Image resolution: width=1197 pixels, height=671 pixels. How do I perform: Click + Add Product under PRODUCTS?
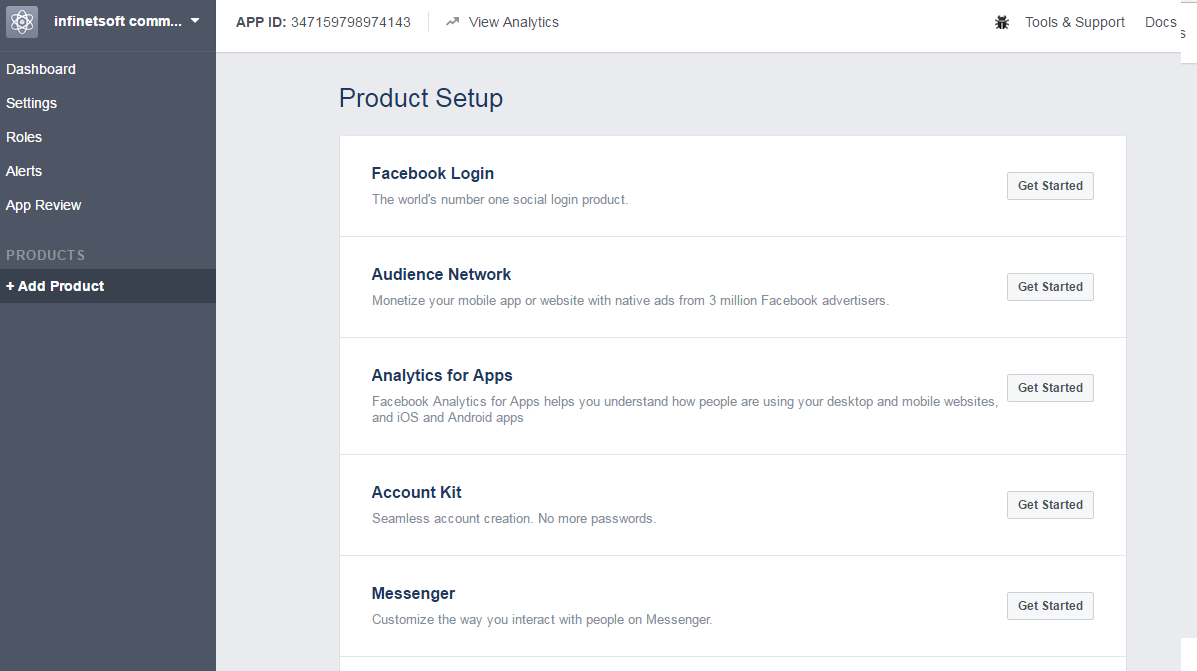tap(55, 286)
